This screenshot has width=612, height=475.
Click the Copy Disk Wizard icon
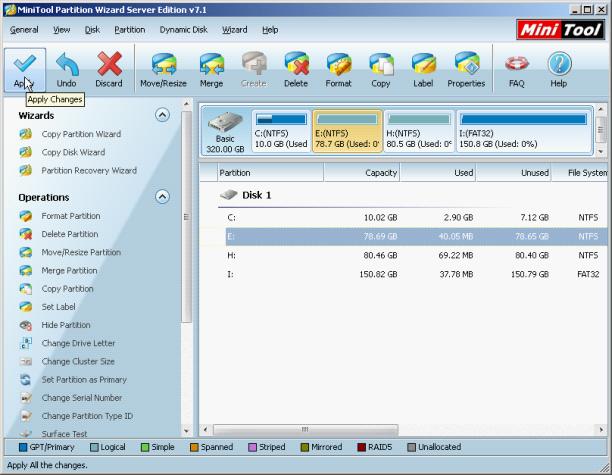tap(26, 152)
